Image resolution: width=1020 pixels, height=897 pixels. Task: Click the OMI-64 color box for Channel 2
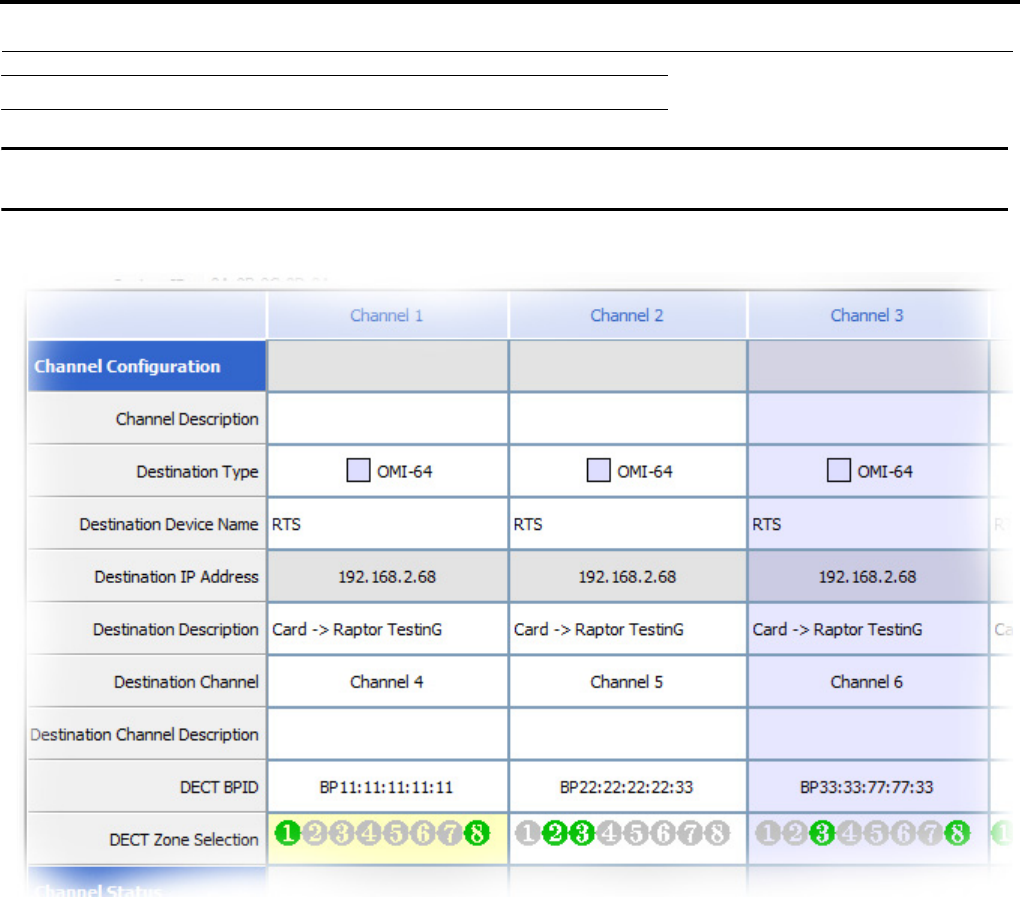click(x=598, y=470)
